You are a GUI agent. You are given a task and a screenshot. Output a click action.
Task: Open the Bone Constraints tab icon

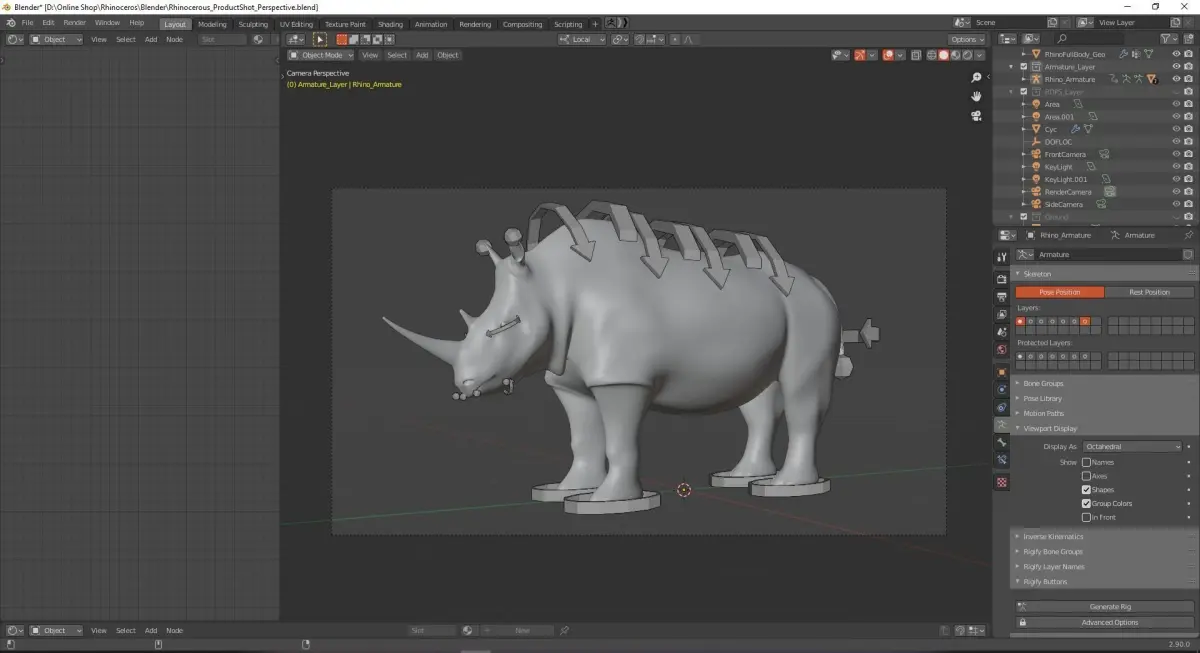tap(1002, 460)
